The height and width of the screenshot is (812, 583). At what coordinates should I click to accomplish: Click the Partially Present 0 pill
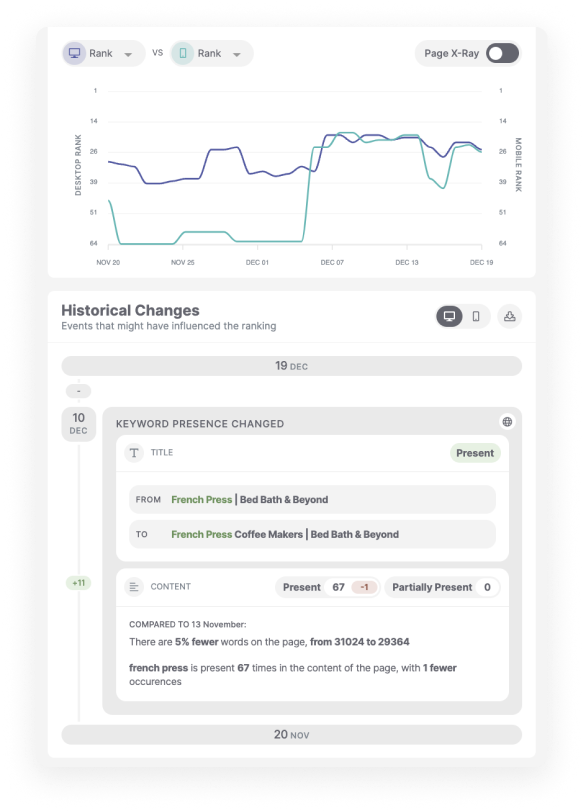(x=442, y=587)
